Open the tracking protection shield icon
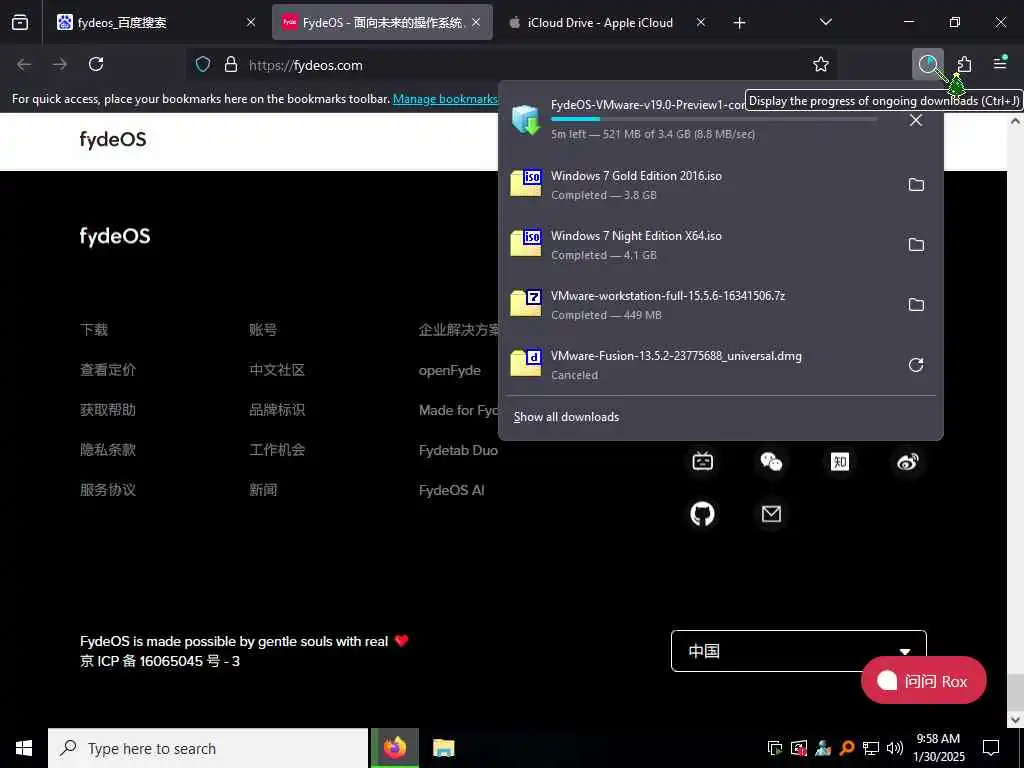The height and width of the screenshot is (768, 1024). tap(203, 64)
